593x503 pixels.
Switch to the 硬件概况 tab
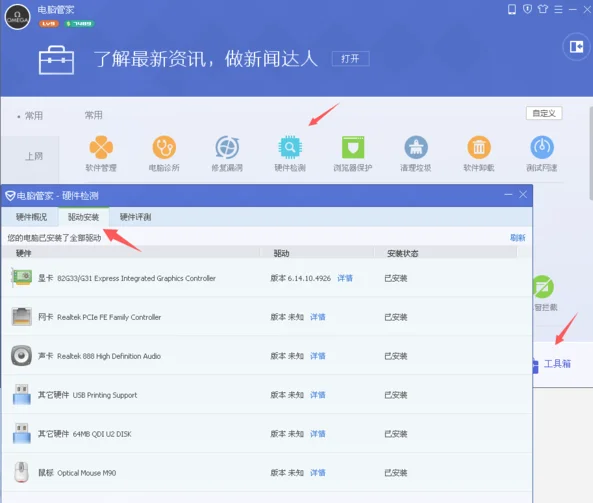(x=31, y=217)
